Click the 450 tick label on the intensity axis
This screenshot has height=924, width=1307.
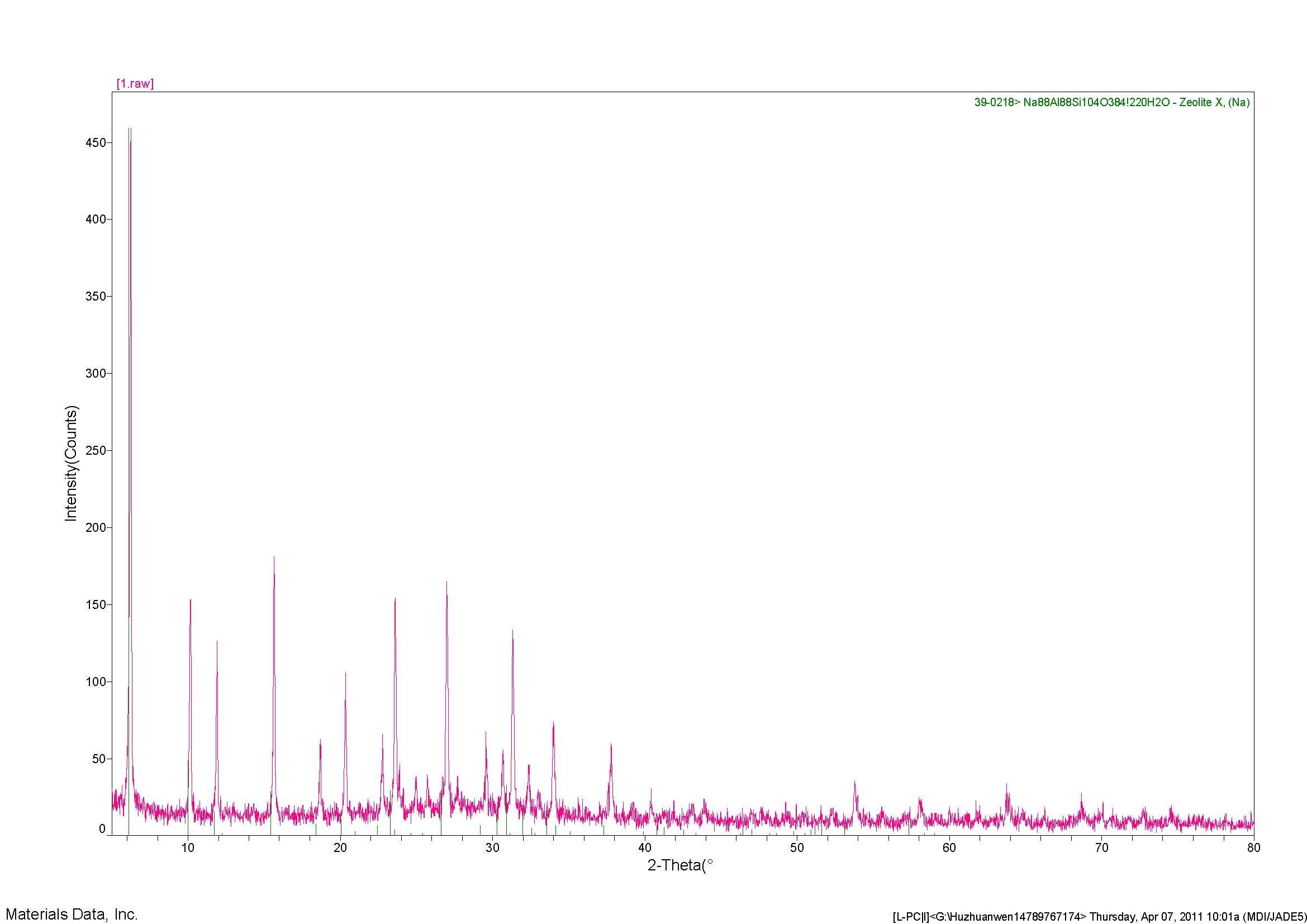pyautogui.click(x=96, y=143)
